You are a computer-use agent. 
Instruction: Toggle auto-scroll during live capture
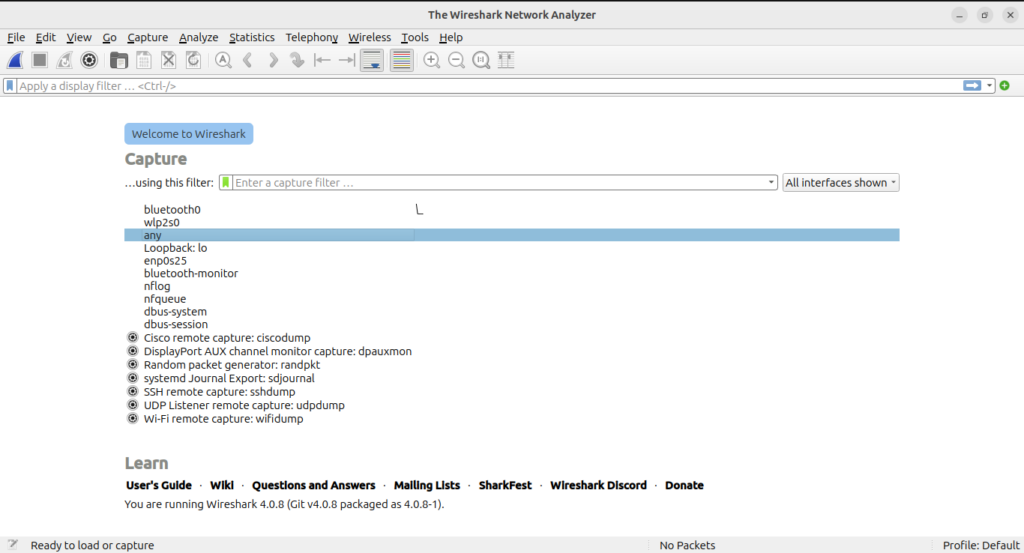372,60
